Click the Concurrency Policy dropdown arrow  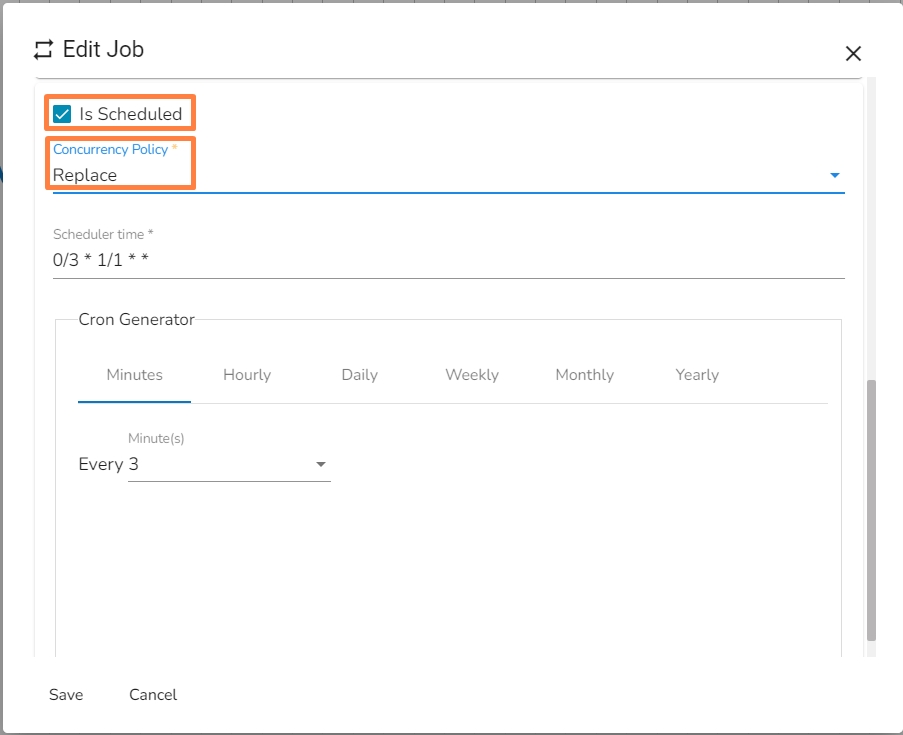click(x=834, y=176)
